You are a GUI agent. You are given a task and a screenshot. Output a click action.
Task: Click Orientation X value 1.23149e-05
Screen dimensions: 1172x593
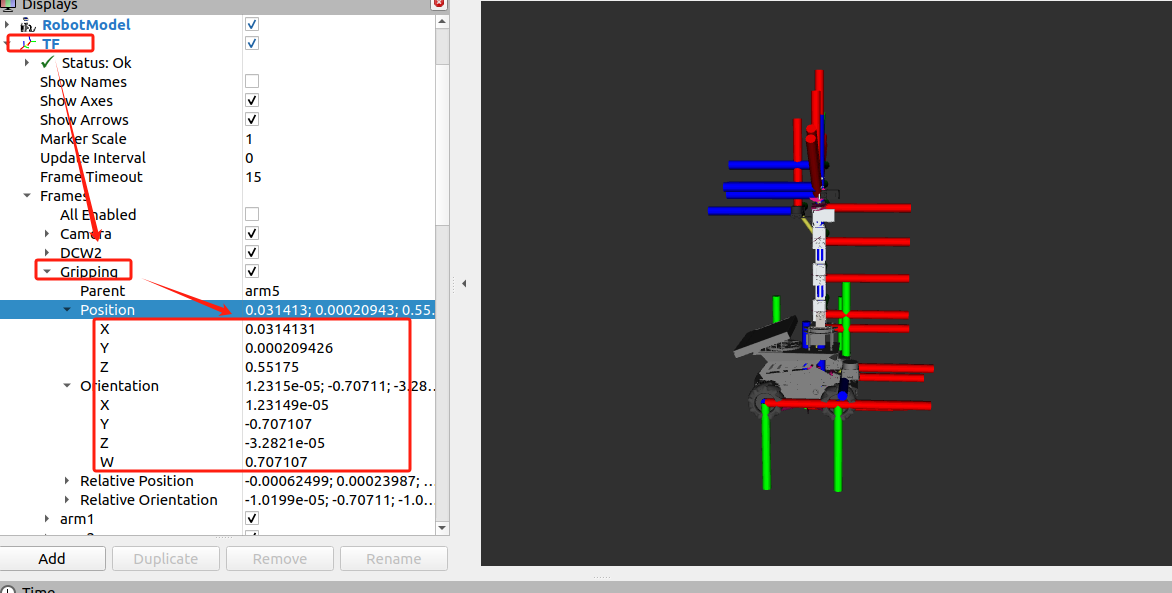pyautogui.click(x=287, y=405)
